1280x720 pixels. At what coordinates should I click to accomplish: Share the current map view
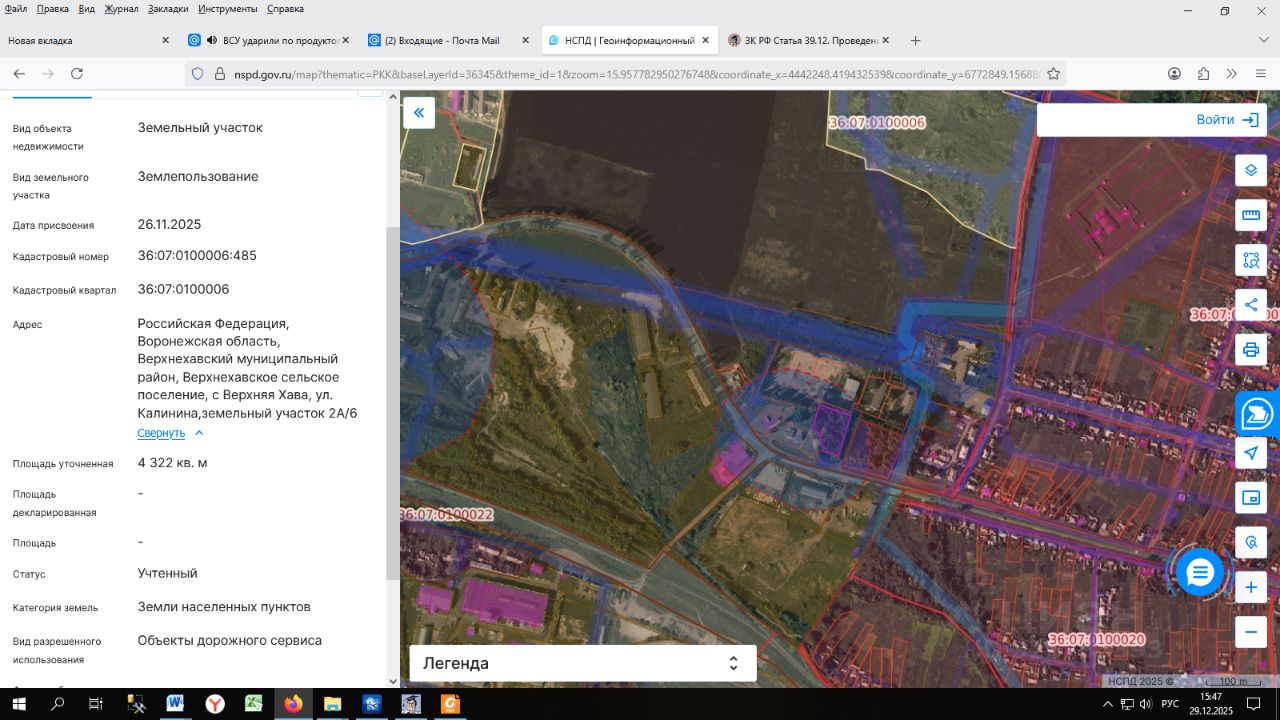pos(1251,305)
